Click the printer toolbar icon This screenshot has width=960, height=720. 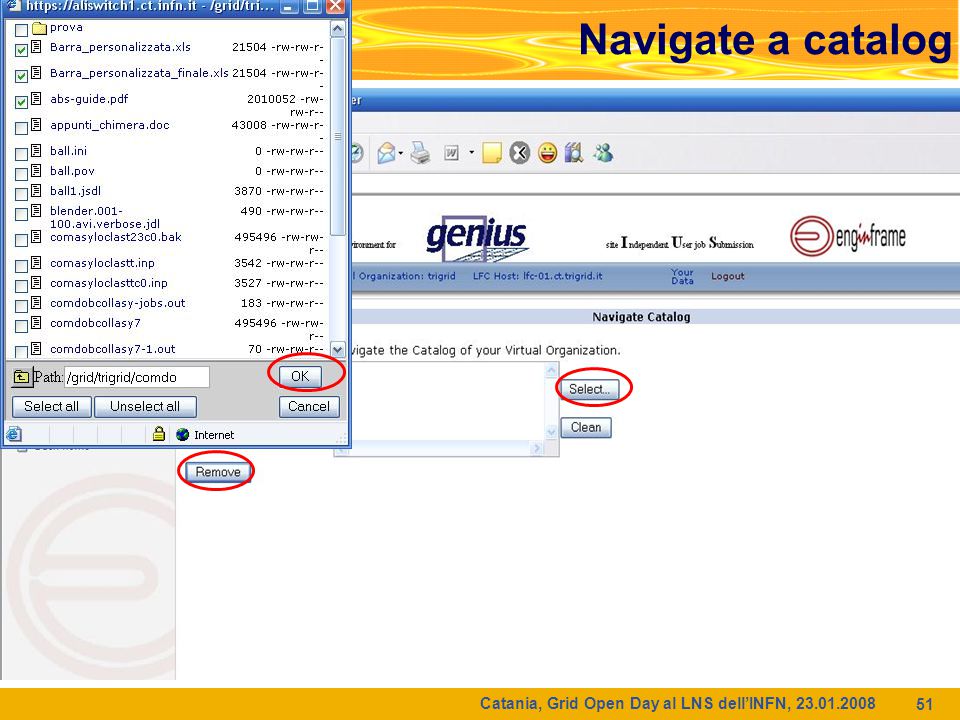(420, 152)
